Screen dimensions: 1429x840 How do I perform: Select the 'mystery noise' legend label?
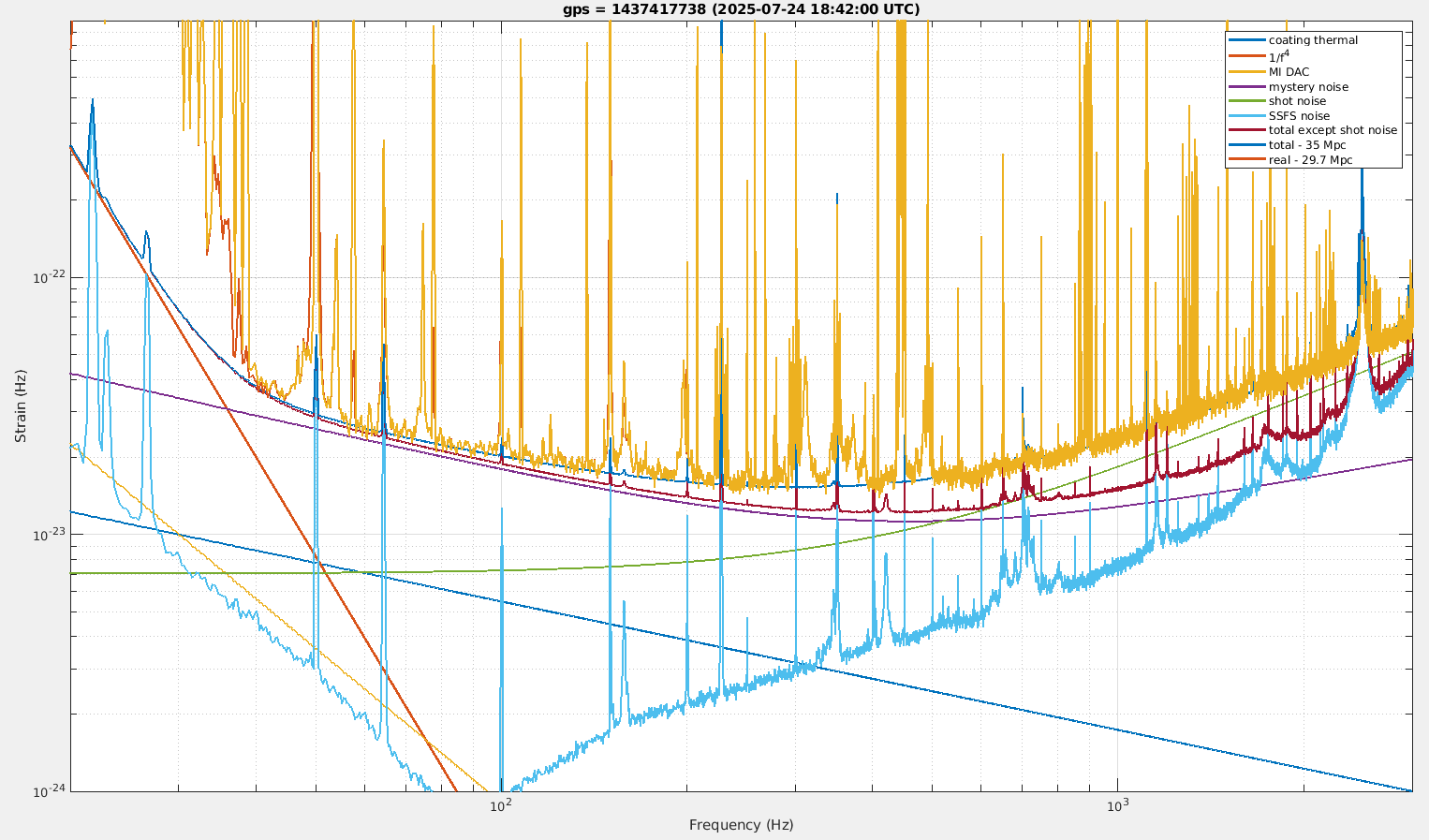coord(1308,87)
